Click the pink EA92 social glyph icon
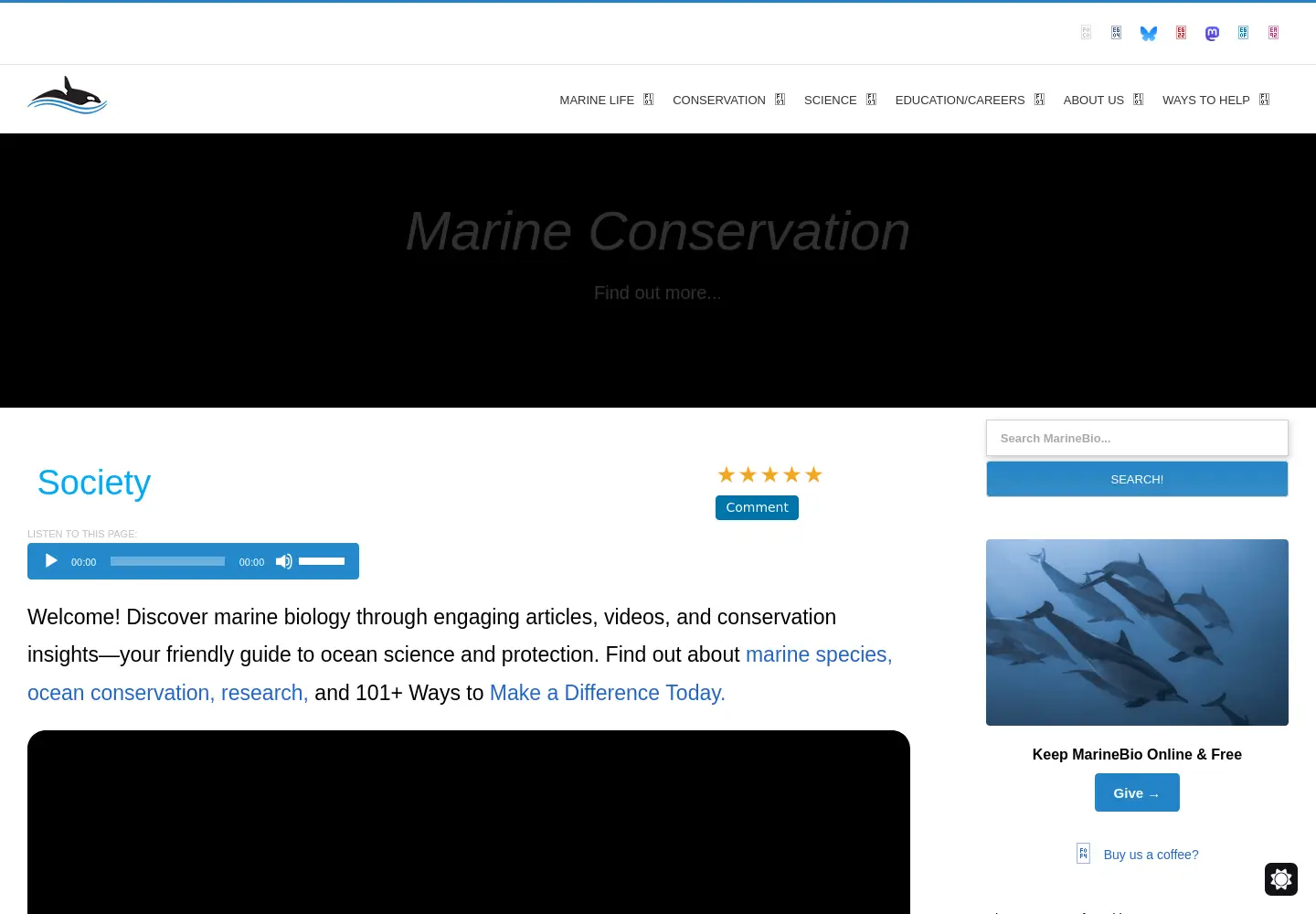The height and width of the screenshot is (914, 1316). tap(1273, 32)
